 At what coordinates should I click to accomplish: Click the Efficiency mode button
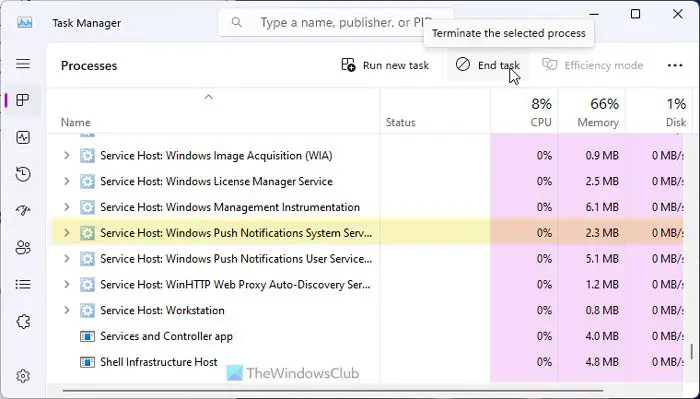click(x=592, y=65)
